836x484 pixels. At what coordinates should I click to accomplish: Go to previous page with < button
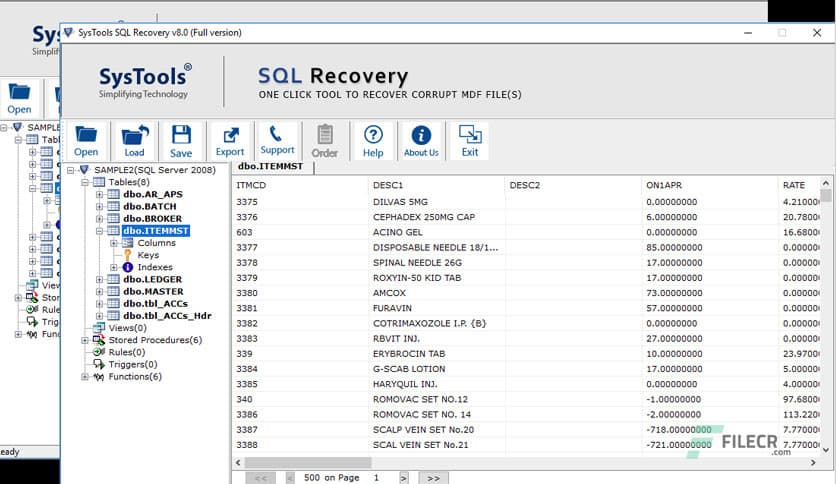click(290, 478)
